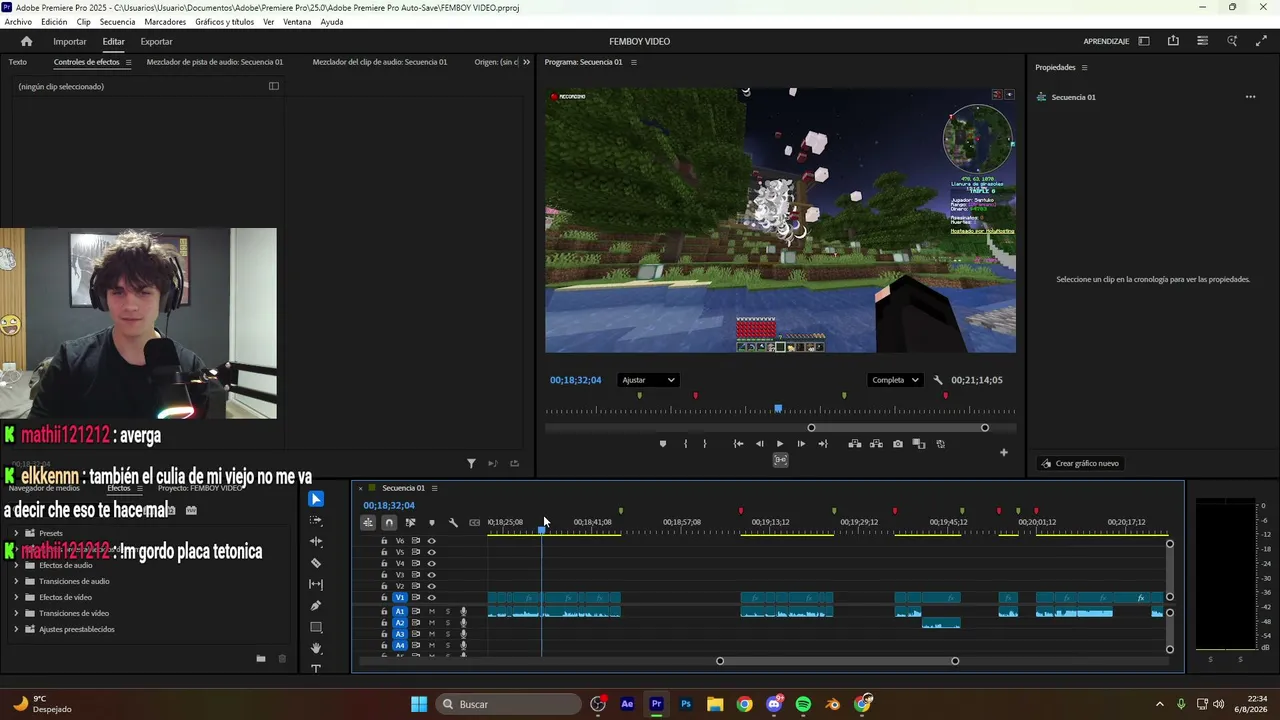Expand Ajustes preestablecidos folder
The height and width of the screenshot is (720, 1280).
tap(16, 629)
